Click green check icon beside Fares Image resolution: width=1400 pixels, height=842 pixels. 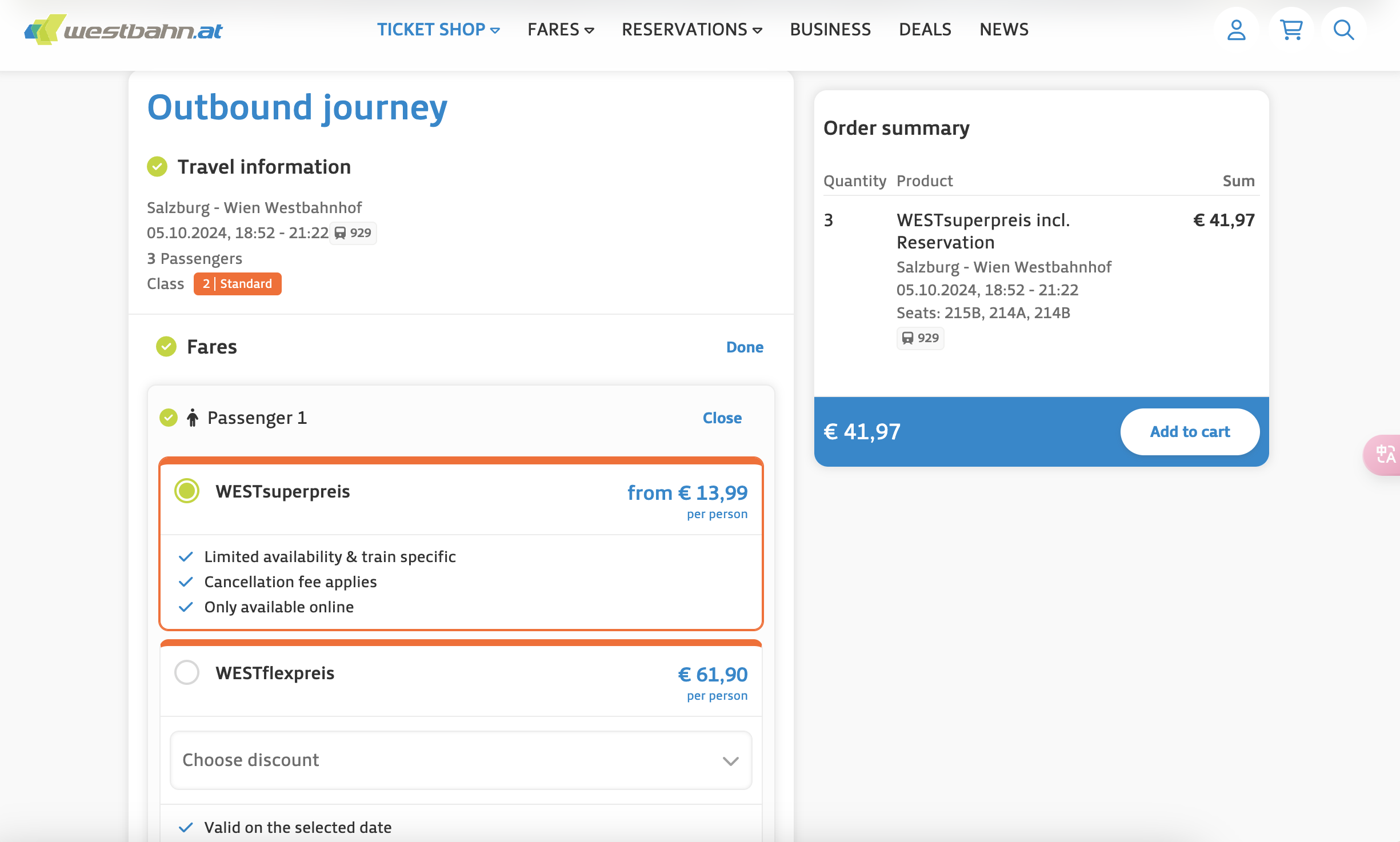pyautogui.click(x=166, y=346)
